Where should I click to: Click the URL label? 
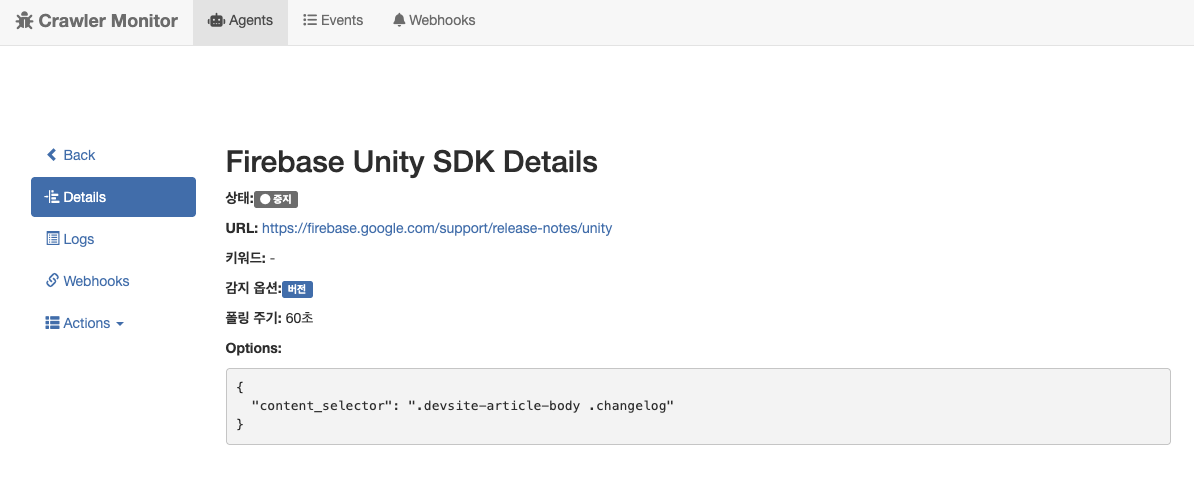pos(242,228)
